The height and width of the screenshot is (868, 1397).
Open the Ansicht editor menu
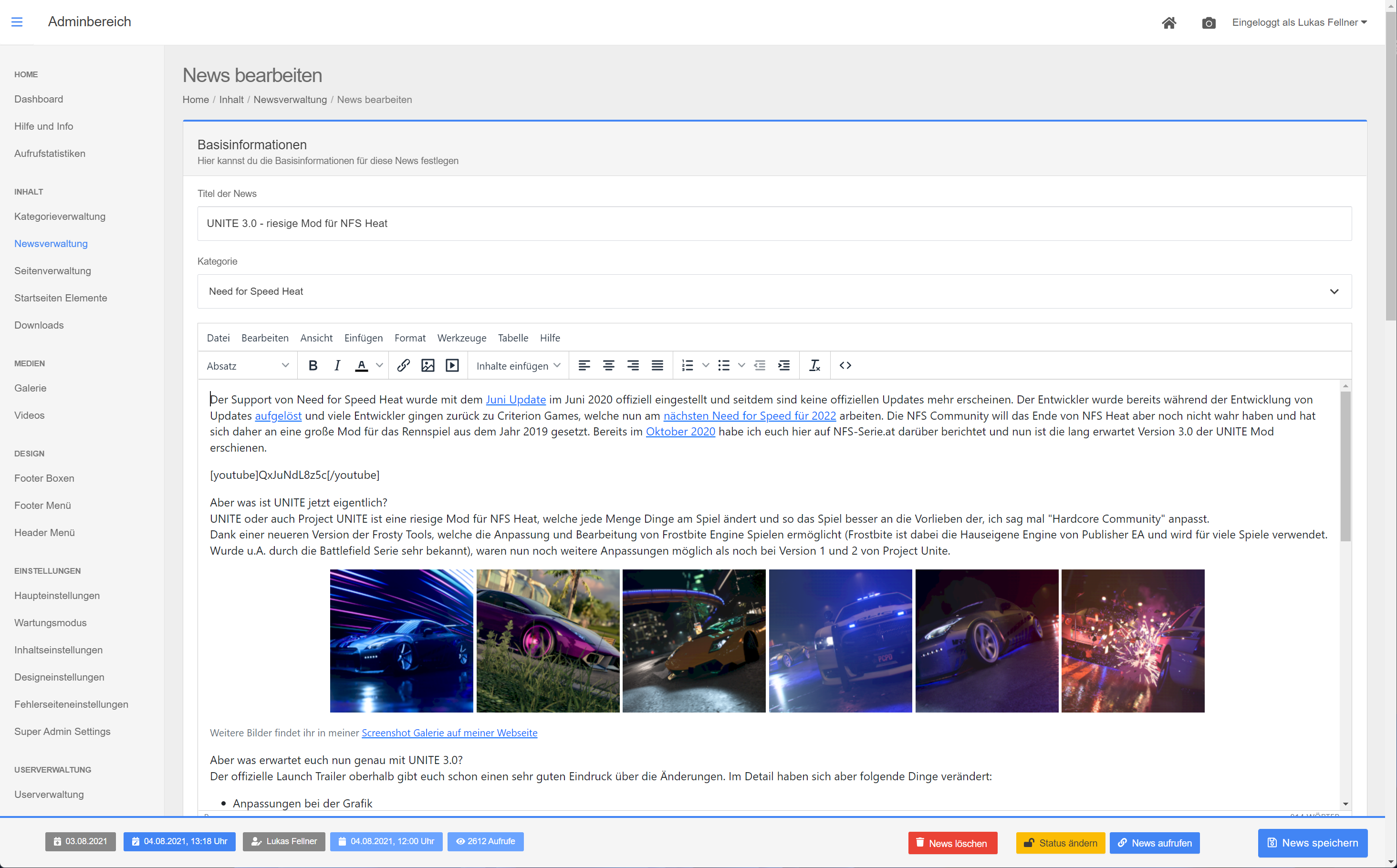click(x=316, y=338)
